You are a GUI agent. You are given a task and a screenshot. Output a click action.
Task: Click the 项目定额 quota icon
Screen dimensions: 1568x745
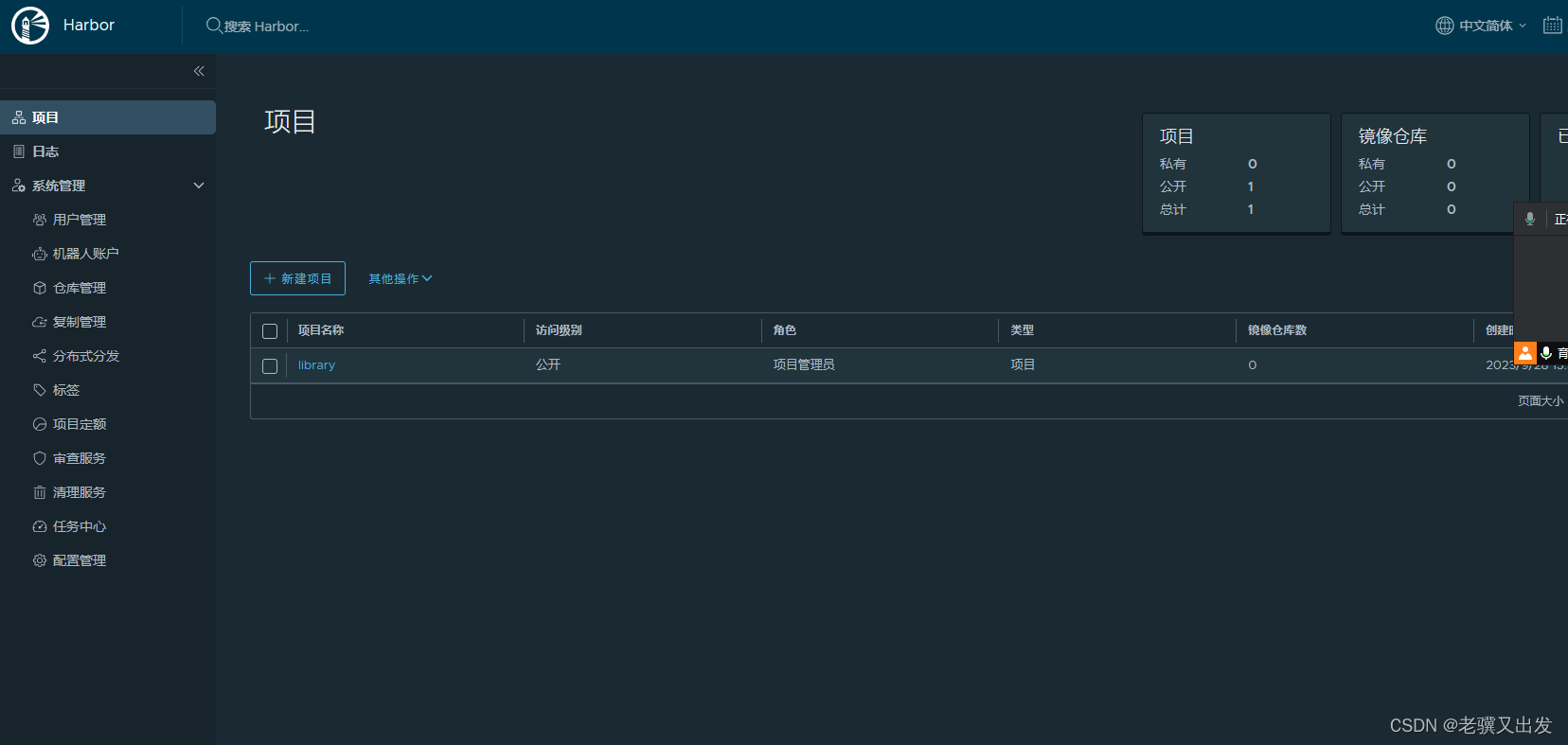tap(40, 424)
